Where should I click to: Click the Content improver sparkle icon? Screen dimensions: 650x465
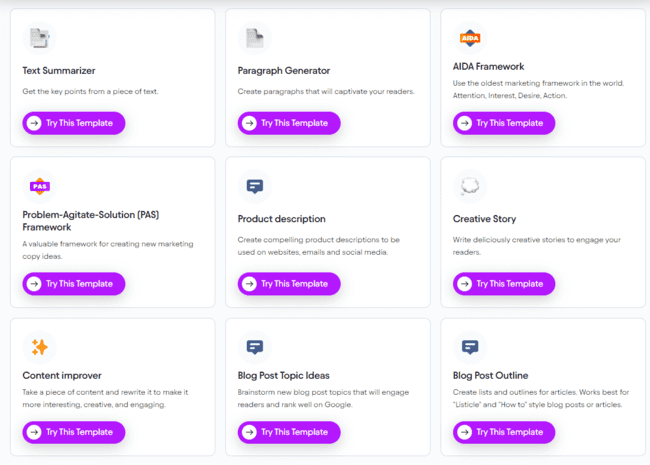click(x=39, y=347)
